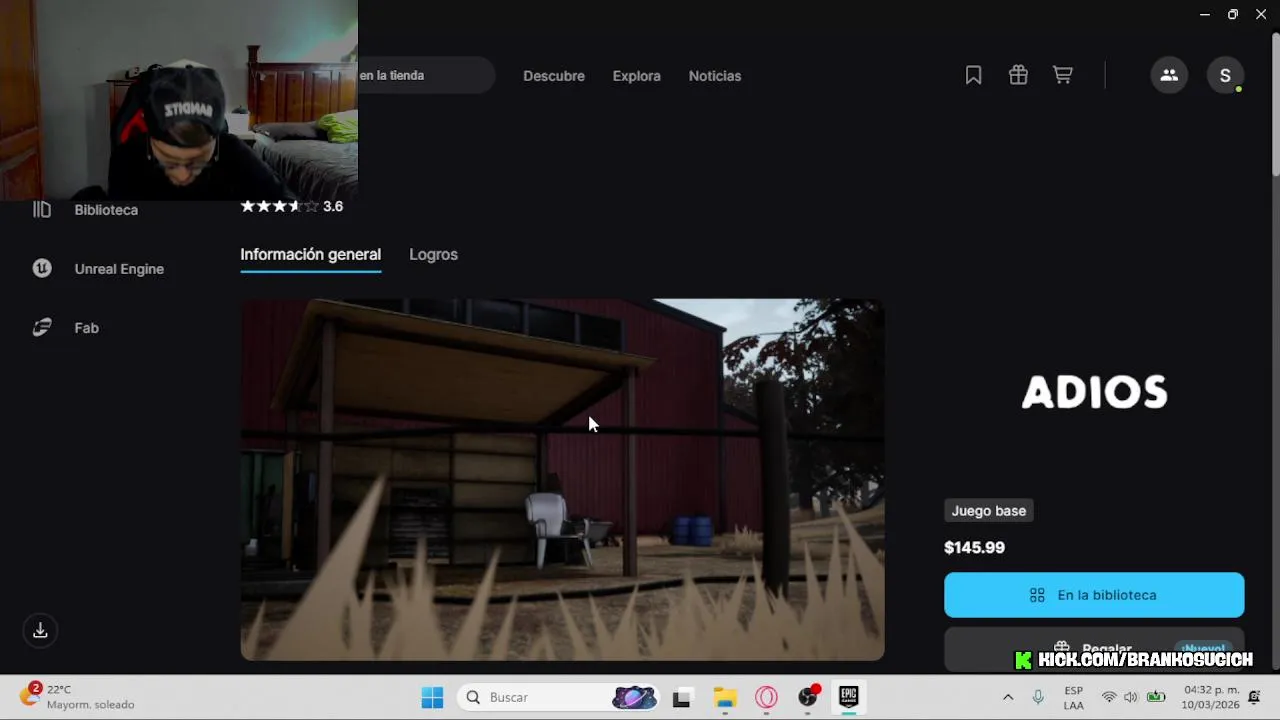Click the Unreal Engine logo icon
The width and height of the screenshot is (1280, 720).
click(42, 268)
